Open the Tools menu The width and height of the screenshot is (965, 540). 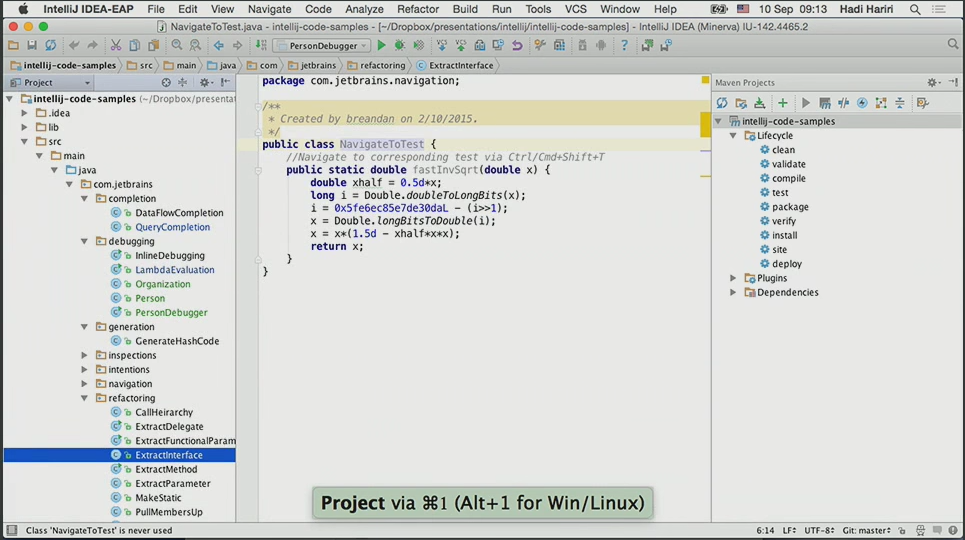click(x=538, y=9)
